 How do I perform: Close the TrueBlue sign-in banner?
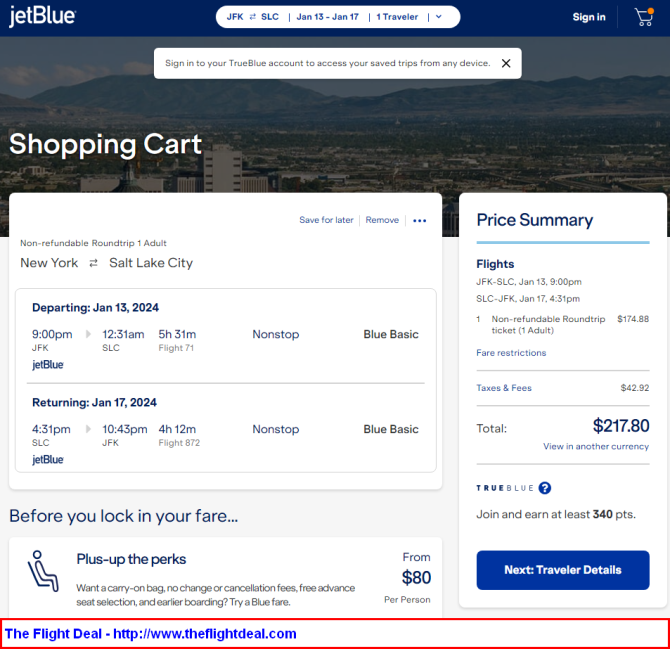(x=506, y=63)
